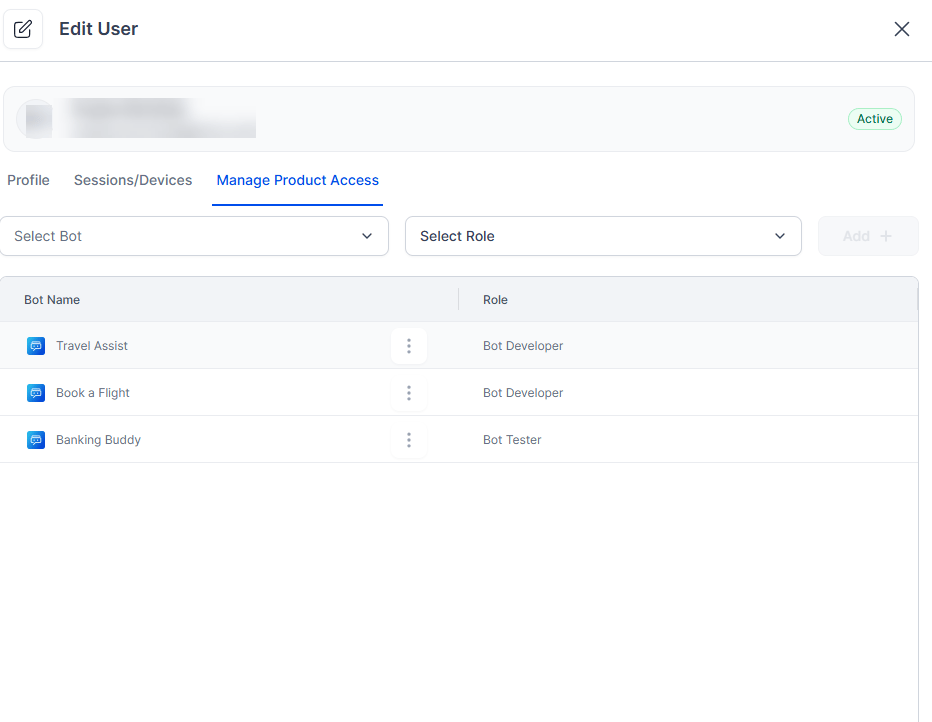Select the Banking Buddy bot name
Viewport: 932px width, 722px height.
tap(98, 440)
